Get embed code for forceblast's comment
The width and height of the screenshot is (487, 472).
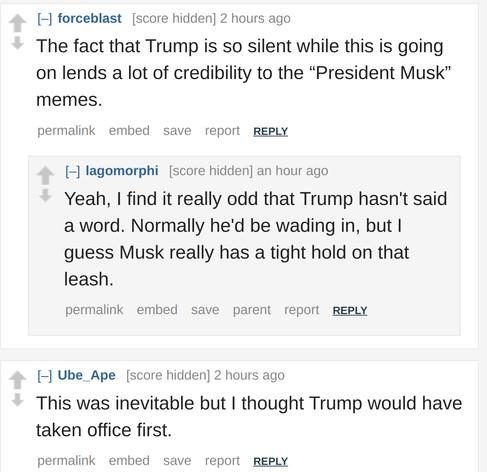pos(129,131)
